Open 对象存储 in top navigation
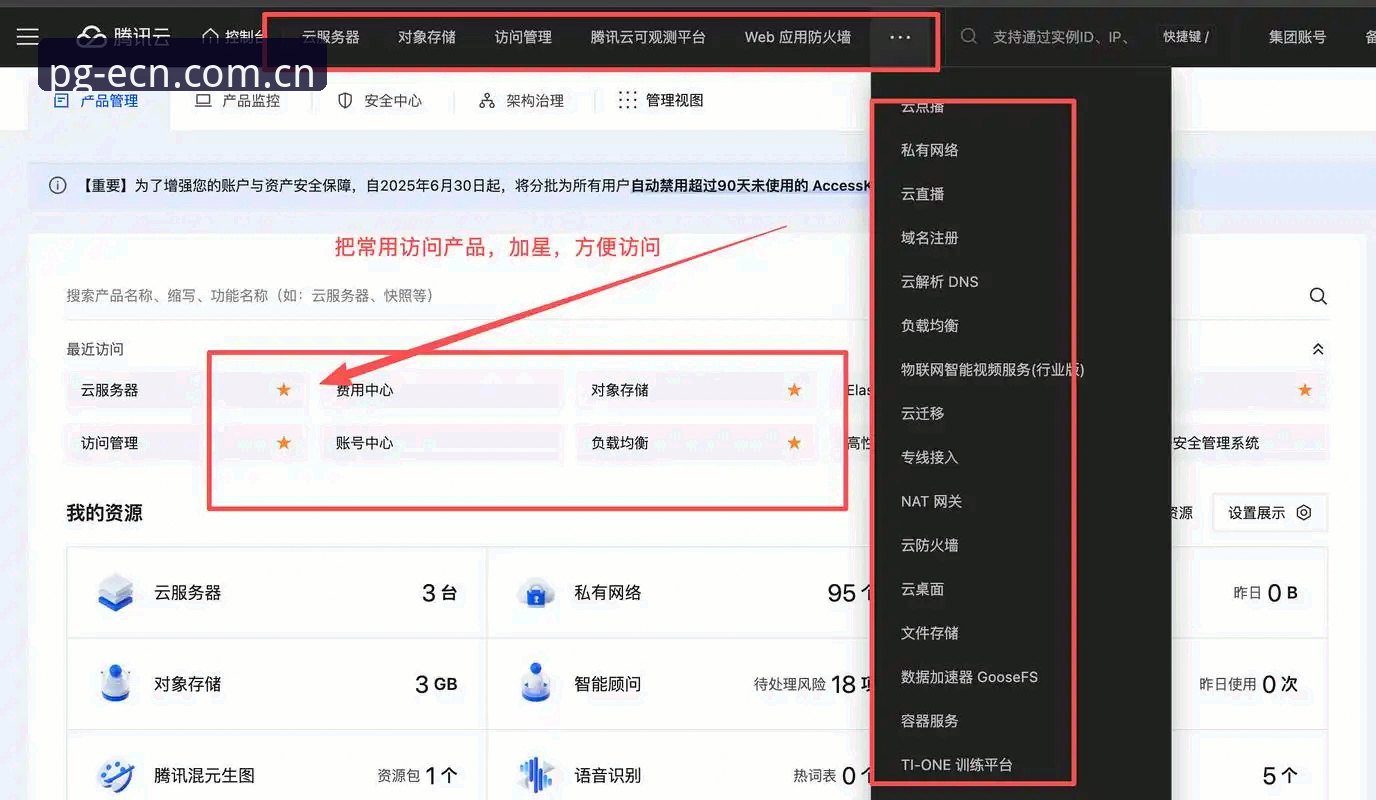This screenshot has width=1376, height=800. pos(427,37)
